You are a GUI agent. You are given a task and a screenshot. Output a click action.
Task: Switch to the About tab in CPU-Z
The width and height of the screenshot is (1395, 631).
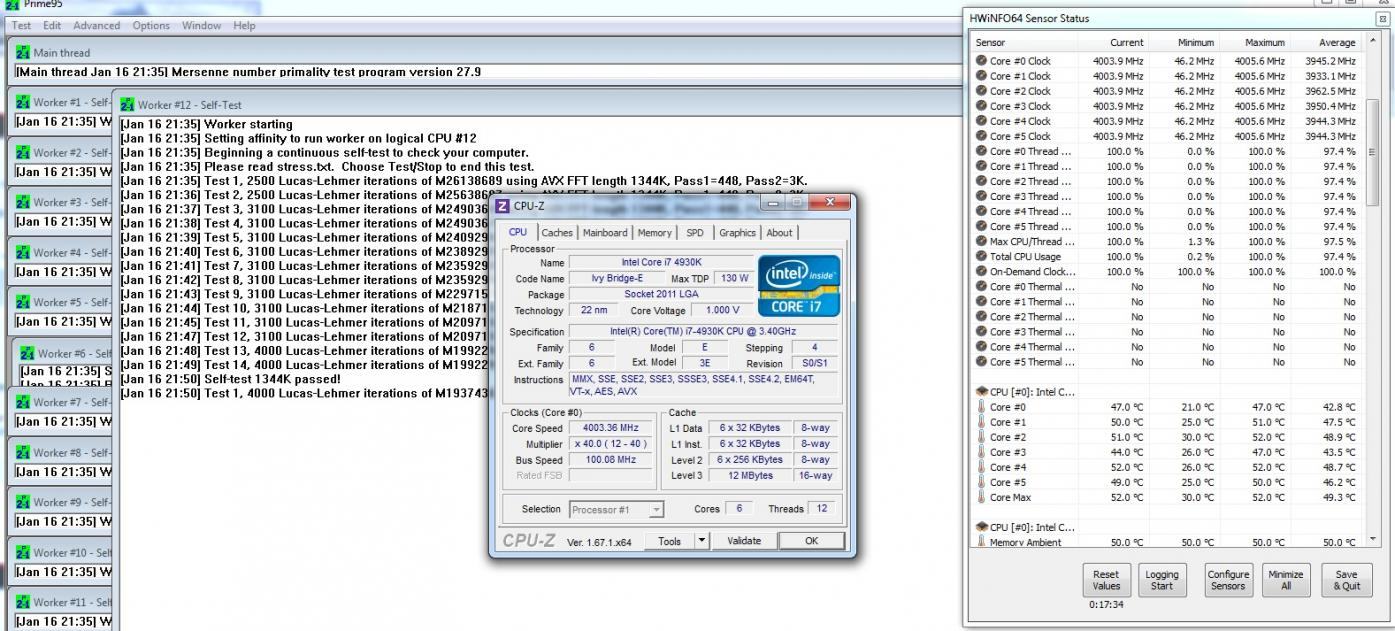coord(779,232)
